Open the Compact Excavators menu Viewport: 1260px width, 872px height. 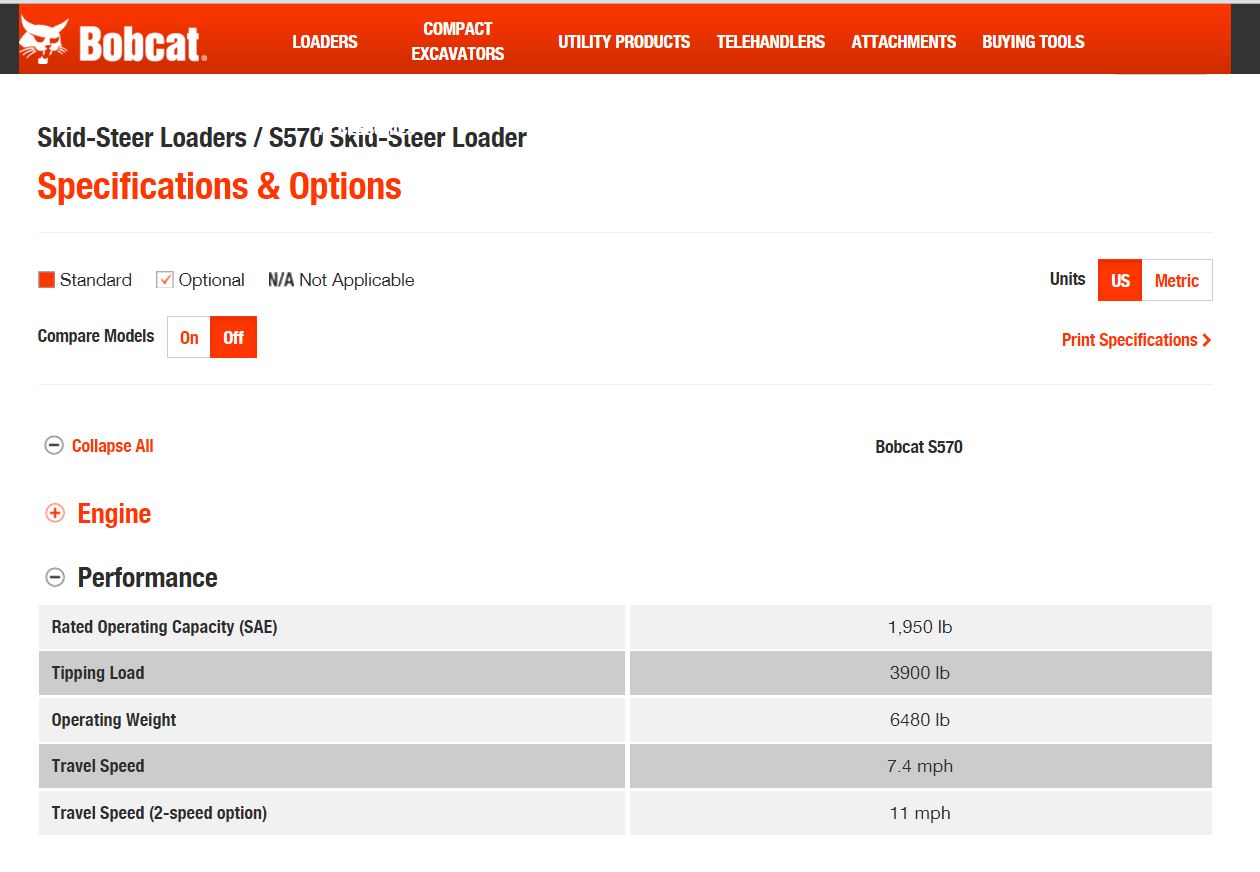(458, 41)
